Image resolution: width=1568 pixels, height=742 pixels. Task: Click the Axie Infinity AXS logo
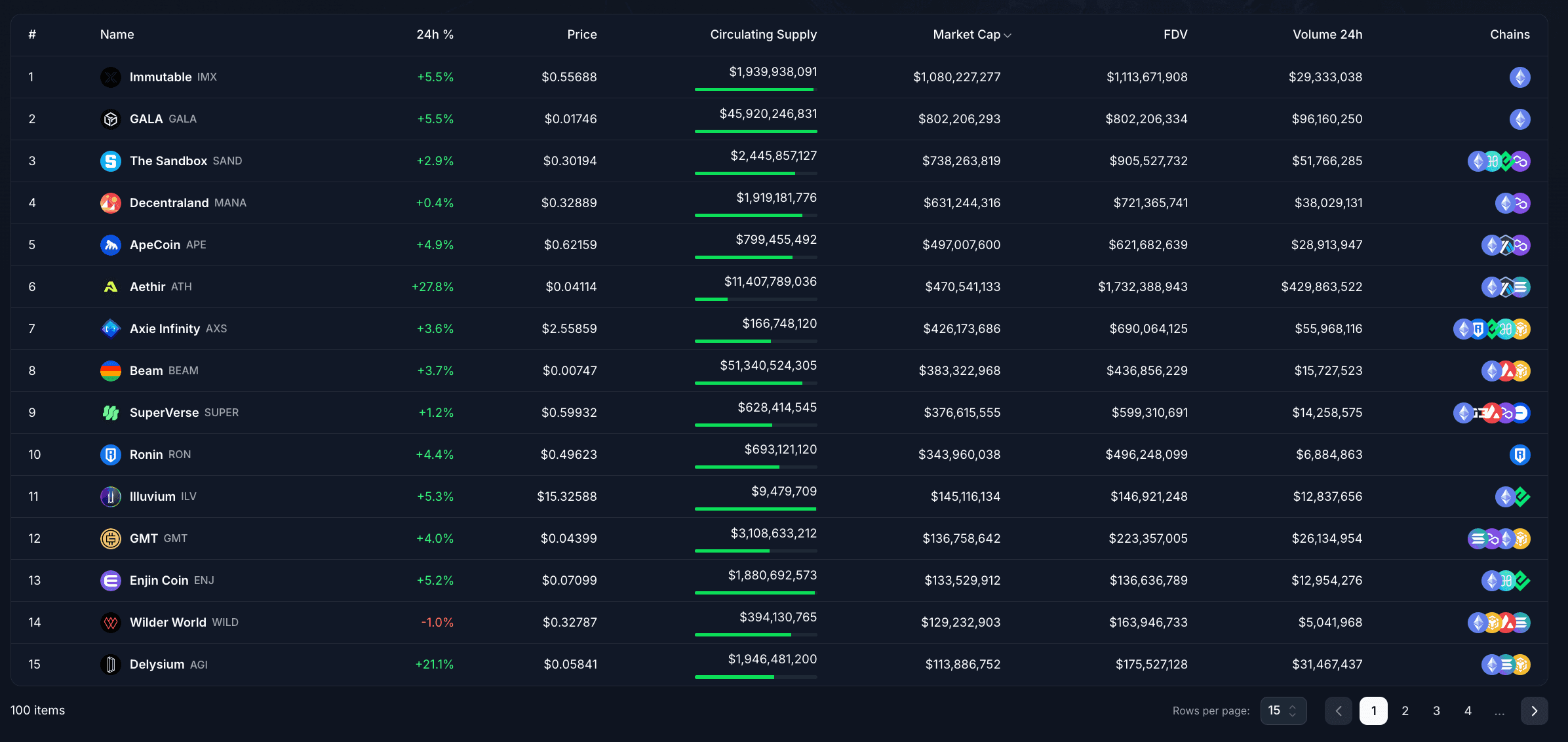pyautogui.click(x=111, y=328)
